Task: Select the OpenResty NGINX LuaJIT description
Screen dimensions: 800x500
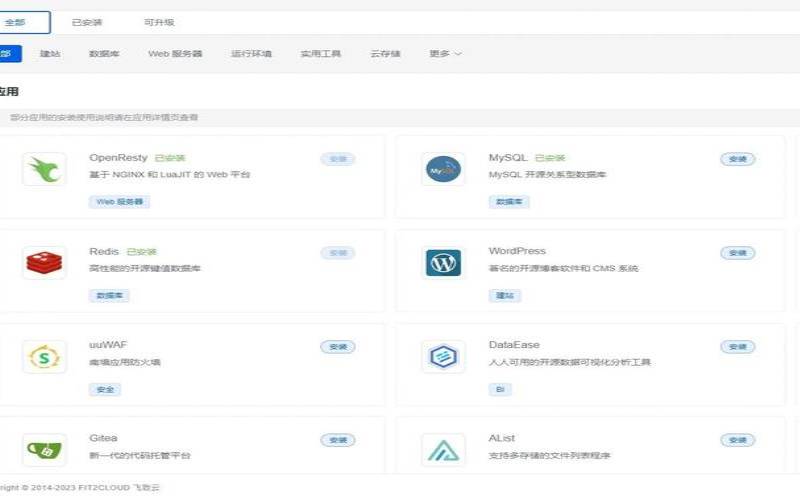Action: (x=169, y=174)
